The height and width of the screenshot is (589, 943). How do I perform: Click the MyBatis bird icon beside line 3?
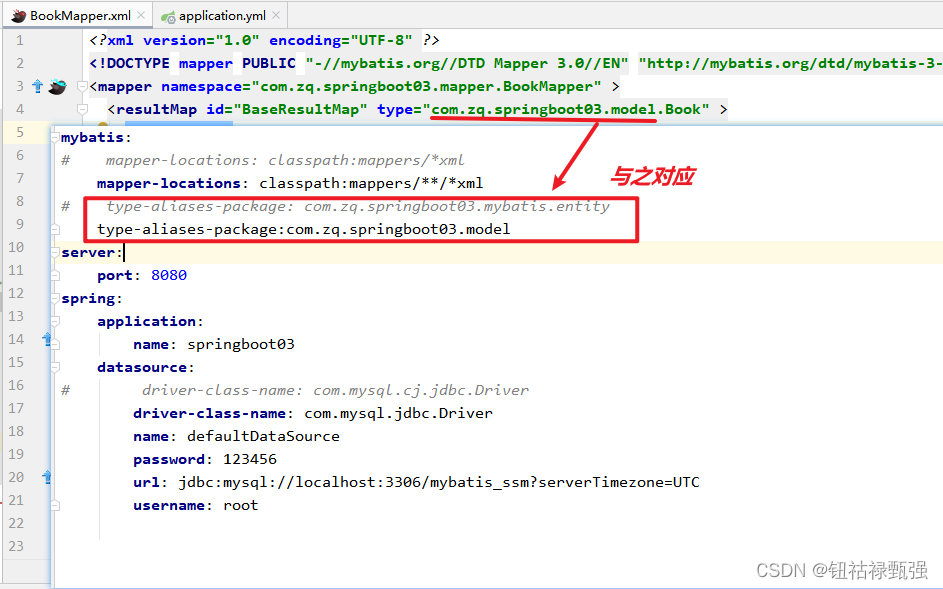pos(57,86)
